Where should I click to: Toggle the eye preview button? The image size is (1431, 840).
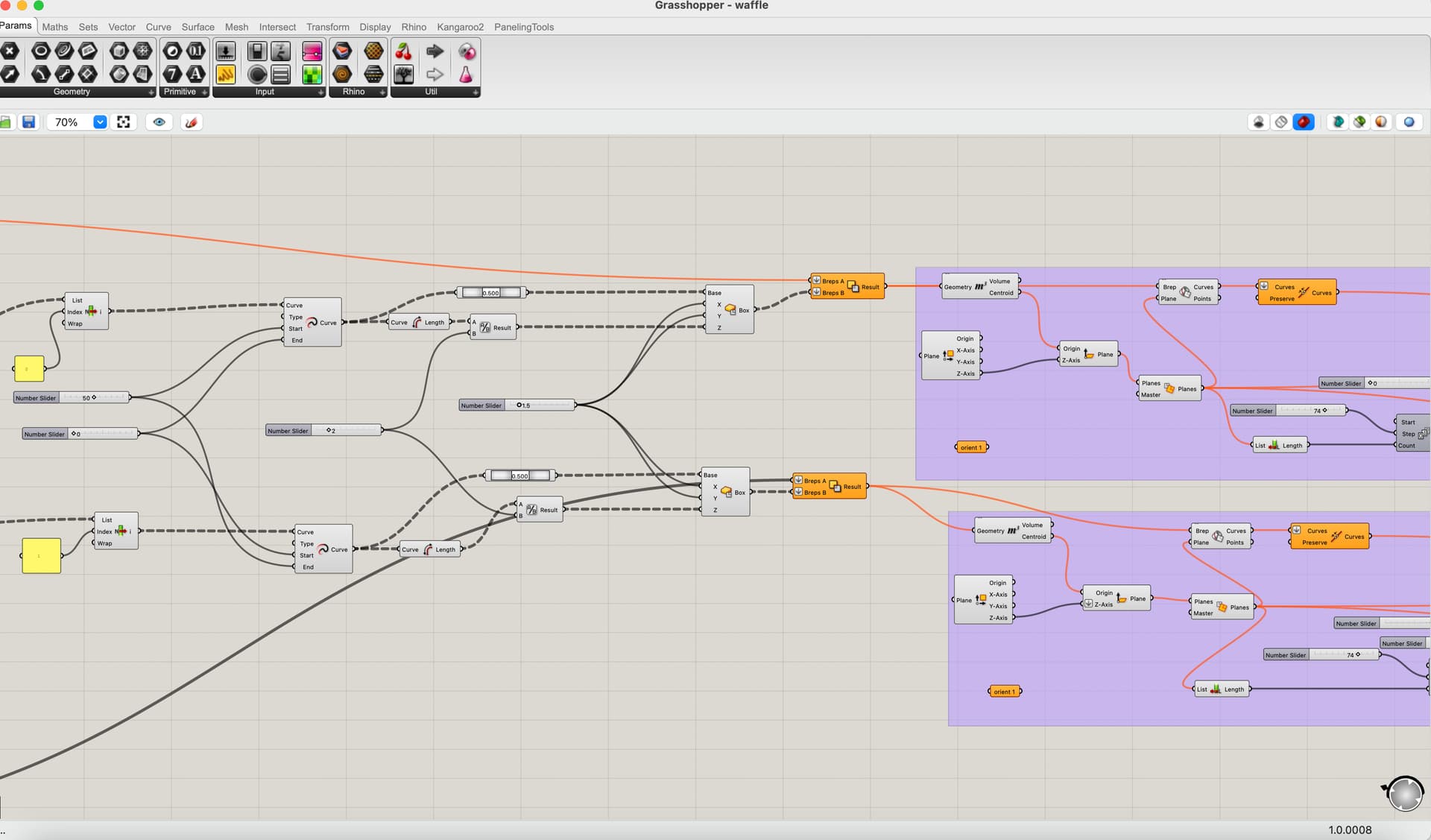pos(159,122)
